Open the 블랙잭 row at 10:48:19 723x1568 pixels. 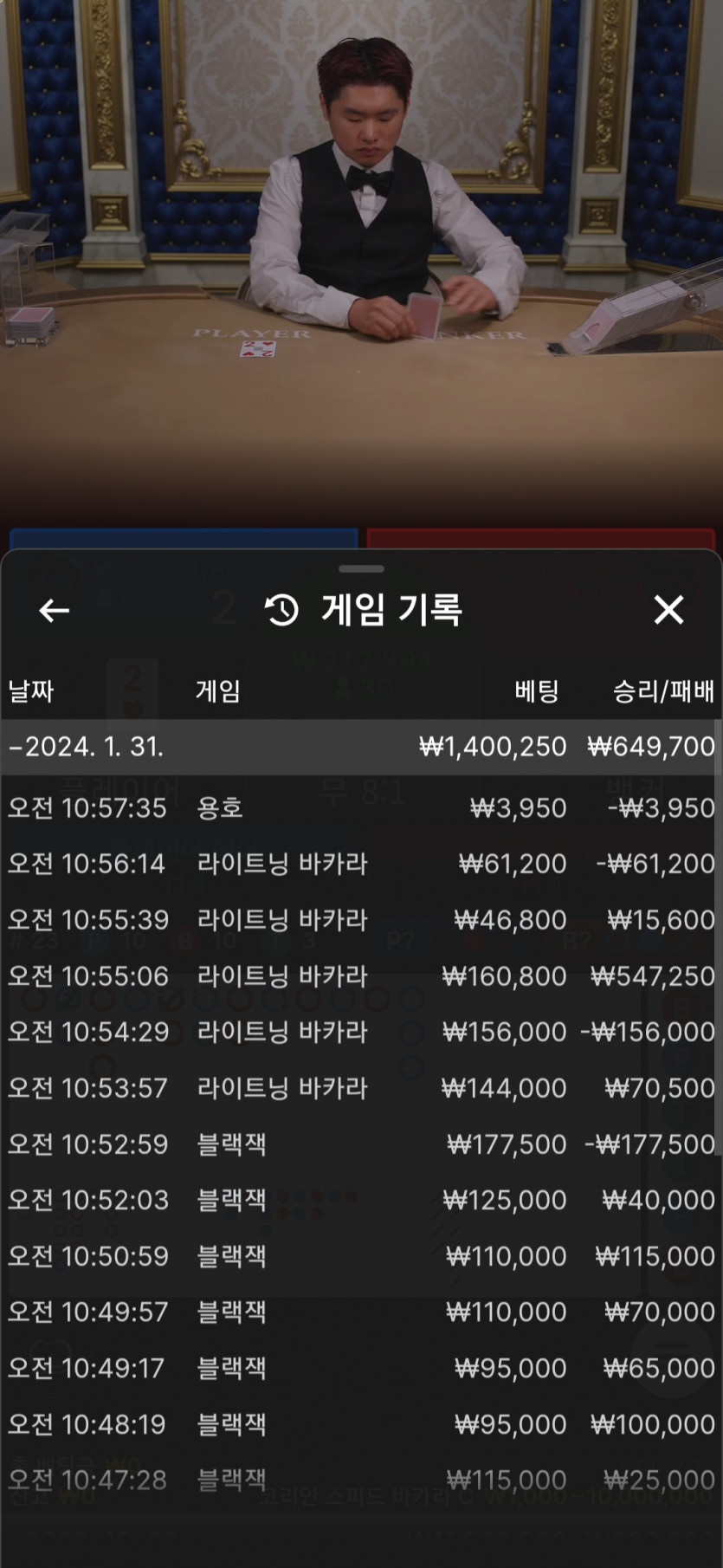[x=361, y=1424]
